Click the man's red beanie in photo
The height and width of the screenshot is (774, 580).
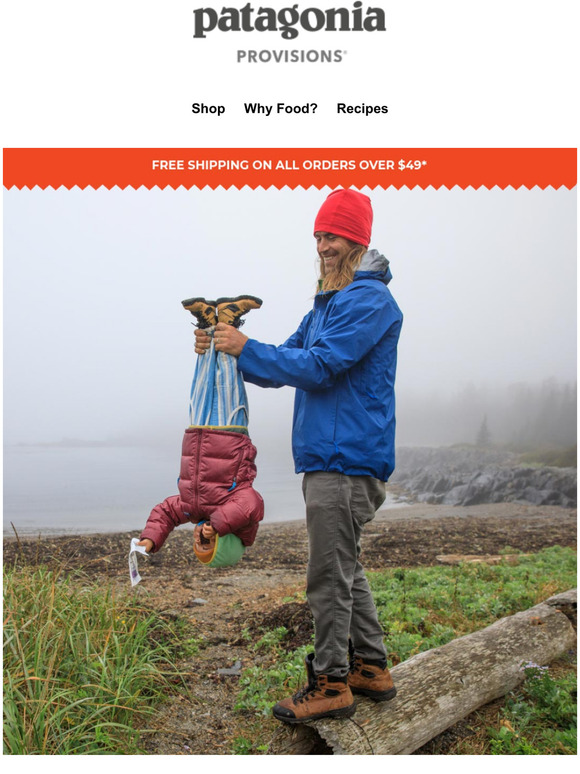[x=344, y=216]
